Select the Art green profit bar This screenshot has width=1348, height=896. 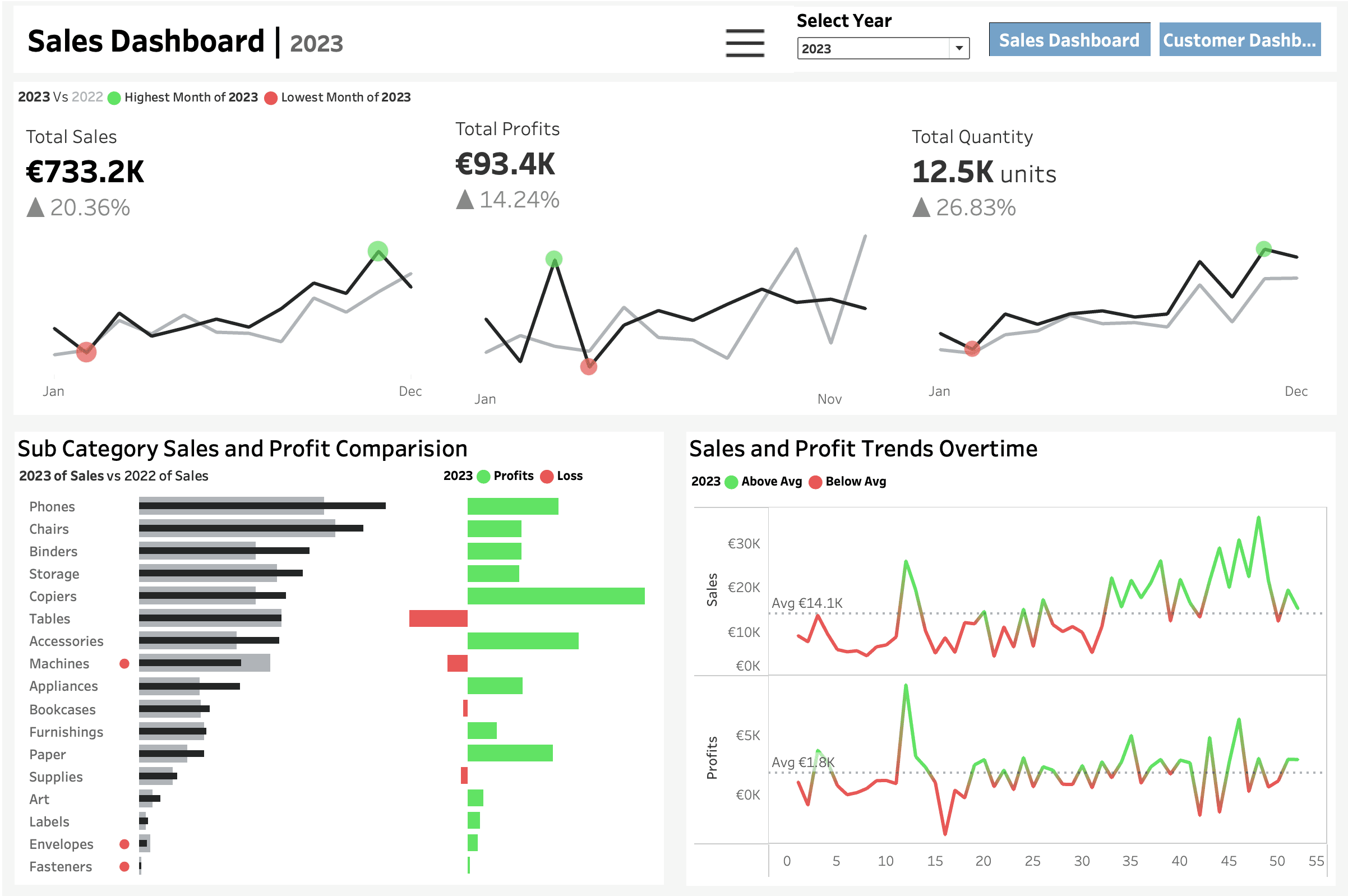[476, 798]
